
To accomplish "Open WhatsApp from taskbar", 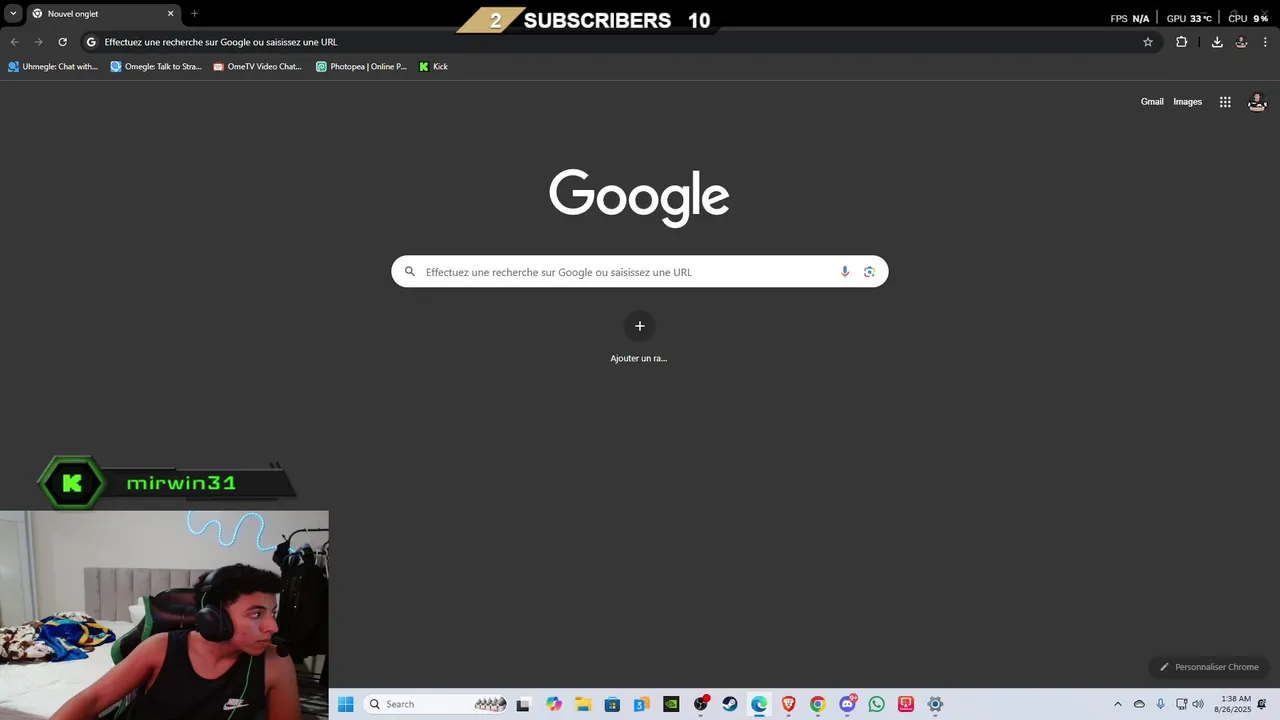I will click(877, 704).
